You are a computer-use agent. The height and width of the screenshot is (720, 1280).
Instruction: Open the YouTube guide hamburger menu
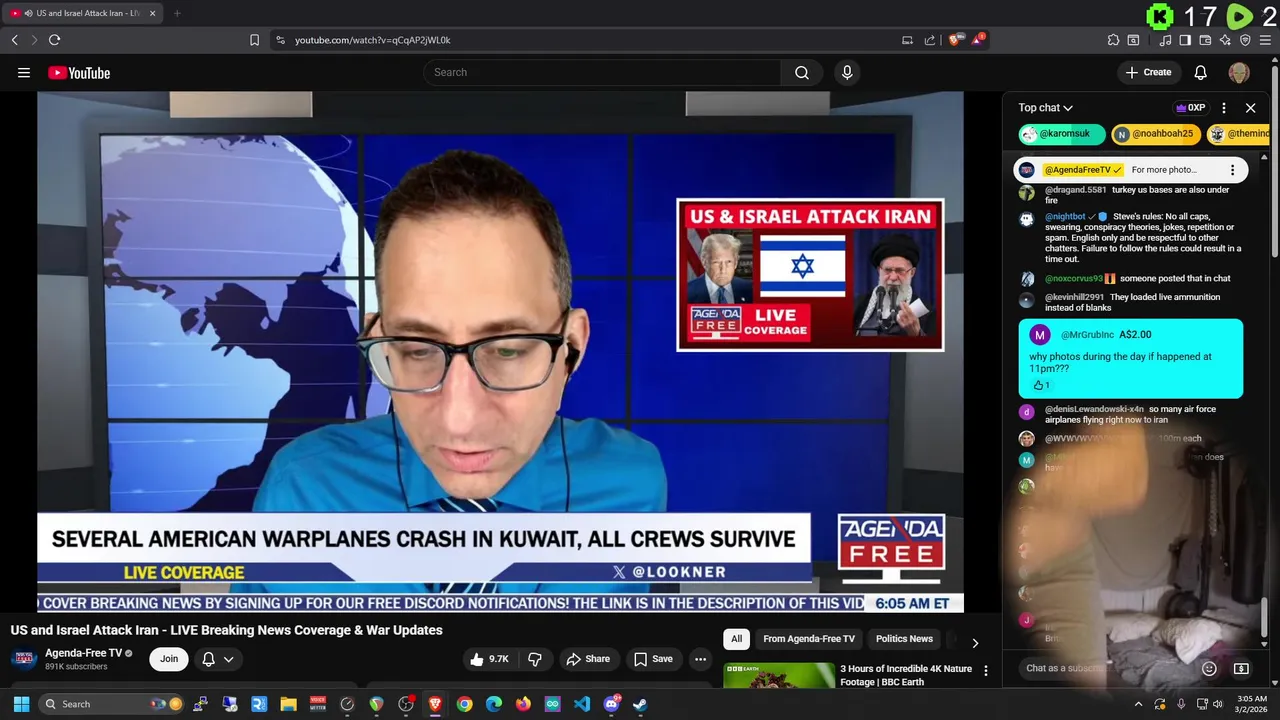pos(24,72)
